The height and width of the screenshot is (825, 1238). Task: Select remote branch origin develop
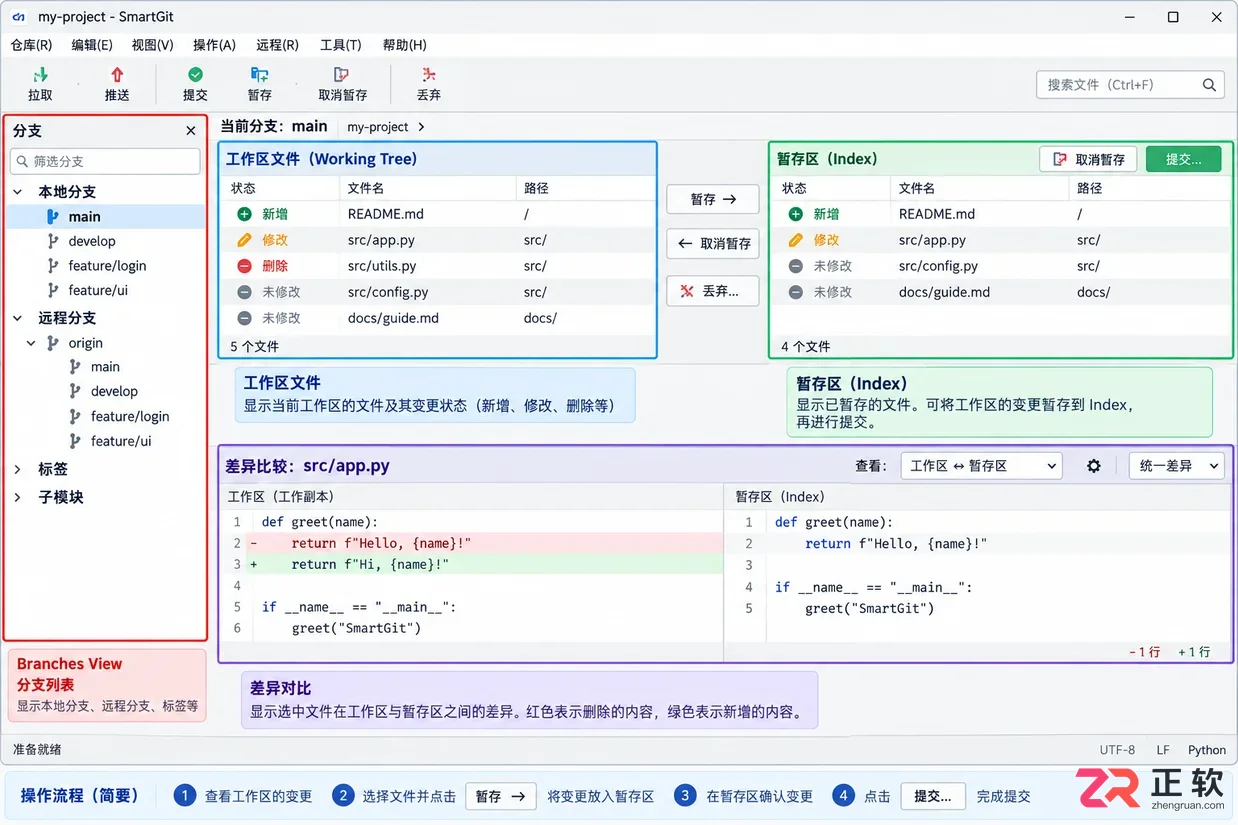click(114, 391)
